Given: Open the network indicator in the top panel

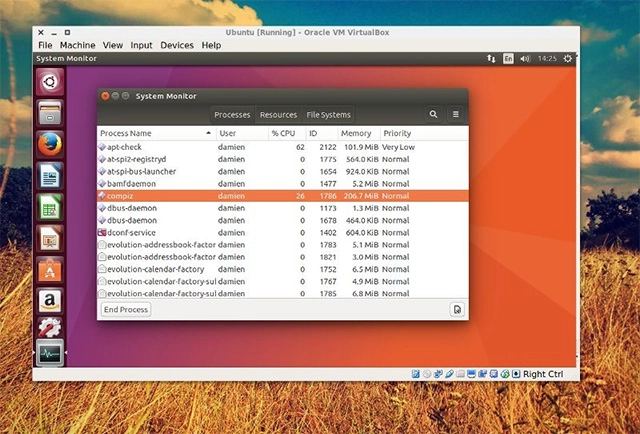Looking at the screenshot, I should (x=491, y=59).
